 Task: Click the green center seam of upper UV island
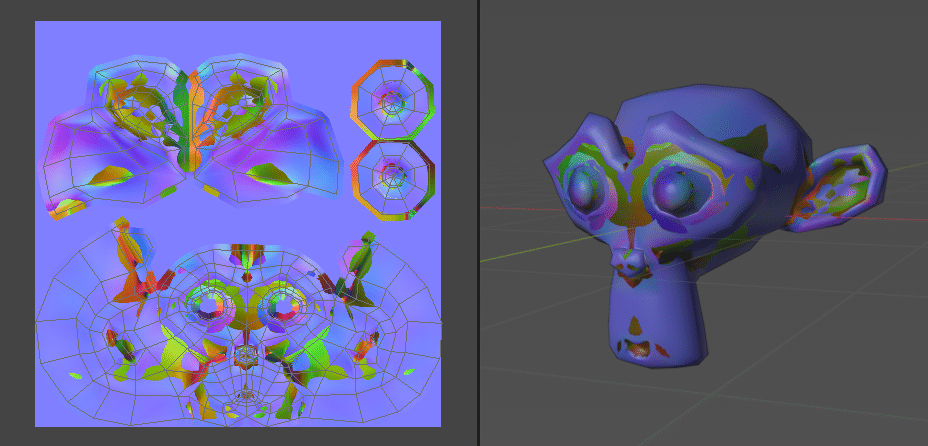pyautogui.click(x=183, y=121)
